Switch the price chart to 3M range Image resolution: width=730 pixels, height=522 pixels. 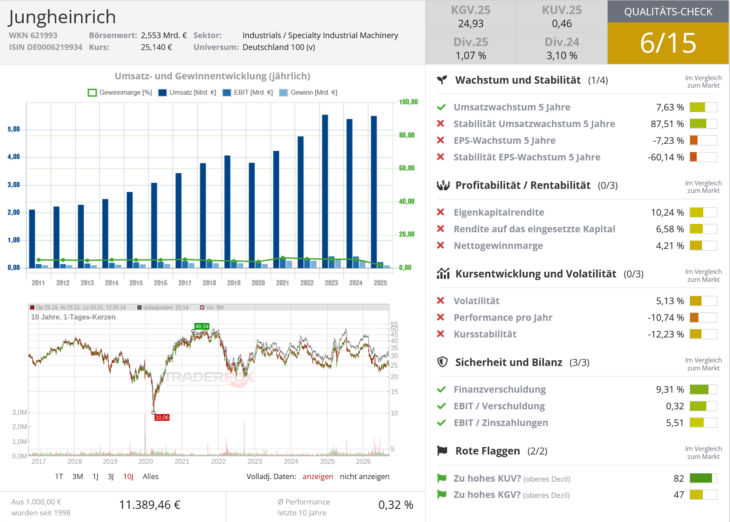click(77, 476)
